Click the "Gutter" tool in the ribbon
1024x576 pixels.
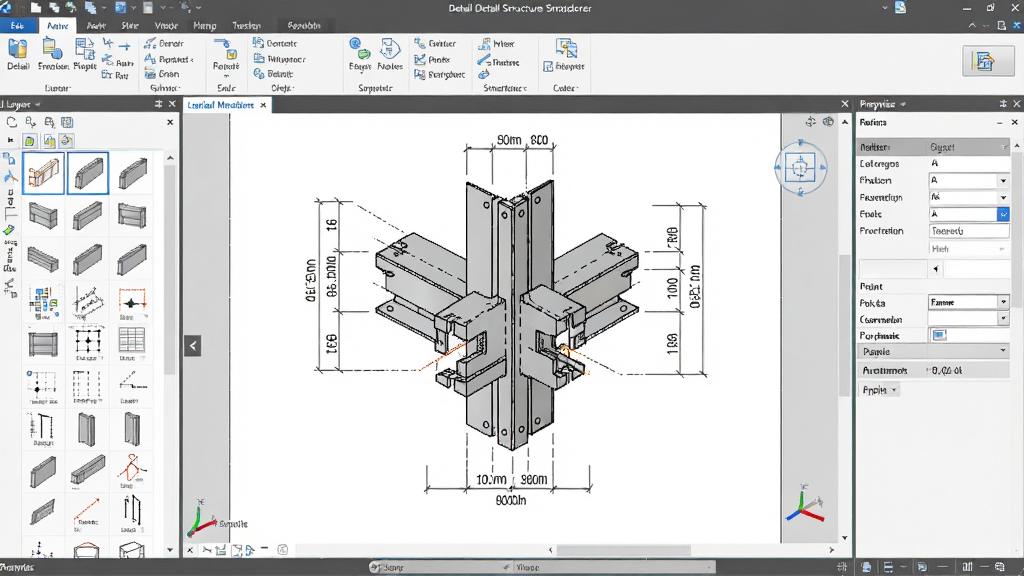(x=435, y=43)
